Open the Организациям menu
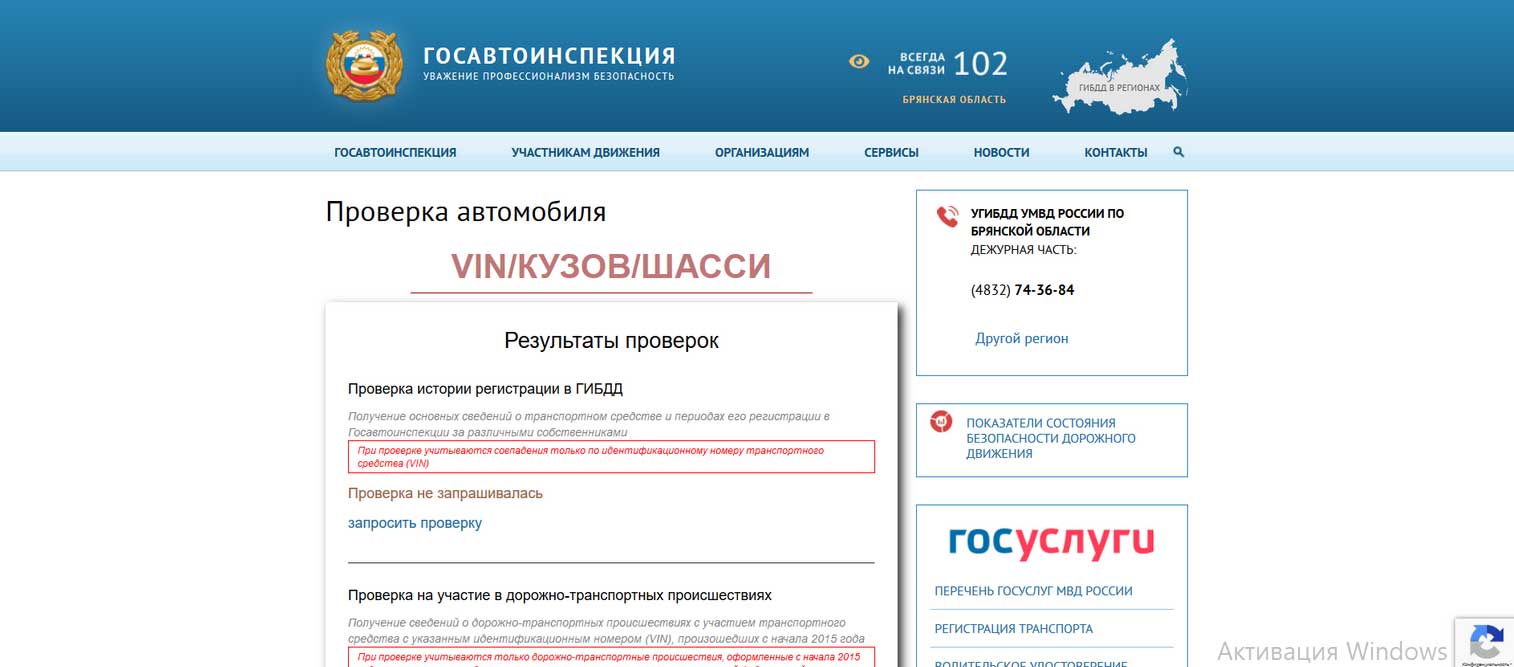Screen dimensions: 1514x667 [x=762, y=153]
